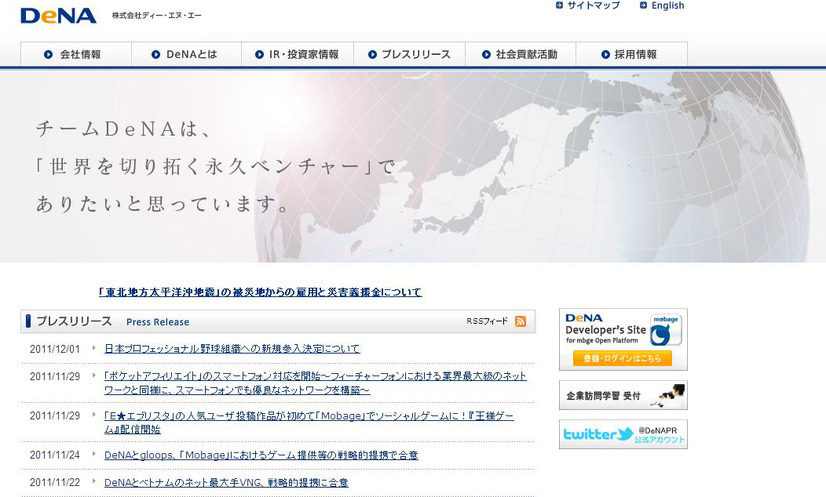Image resolution: width=826 pixels, height=497 pixels.
Task: Click the DeNA logo
Action: pos(58,15)
